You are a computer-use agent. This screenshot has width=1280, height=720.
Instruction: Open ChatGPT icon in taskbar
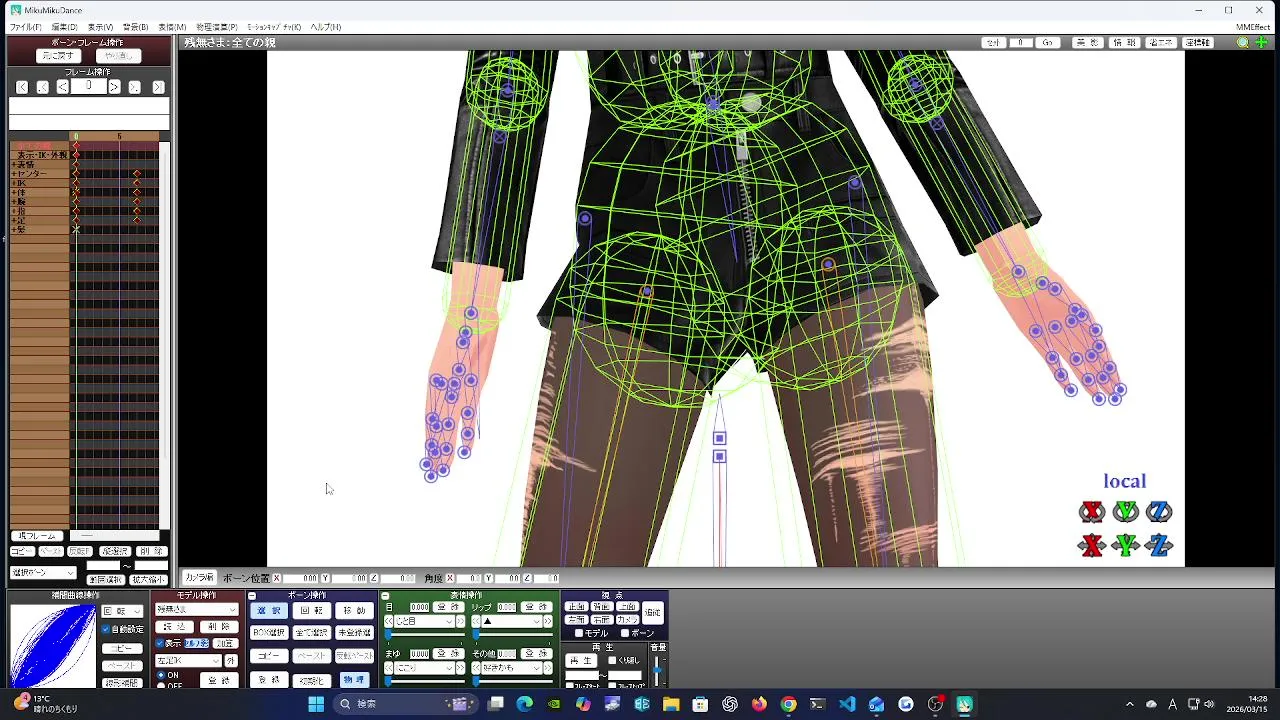click(x=730, y=704)
